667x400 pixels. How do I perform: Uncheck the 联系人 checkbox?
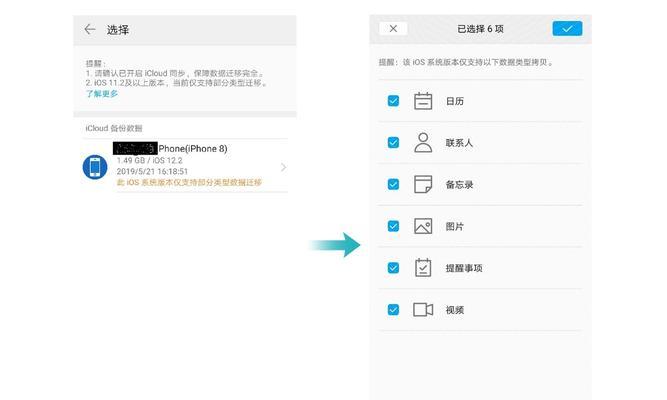coord(393,143)
